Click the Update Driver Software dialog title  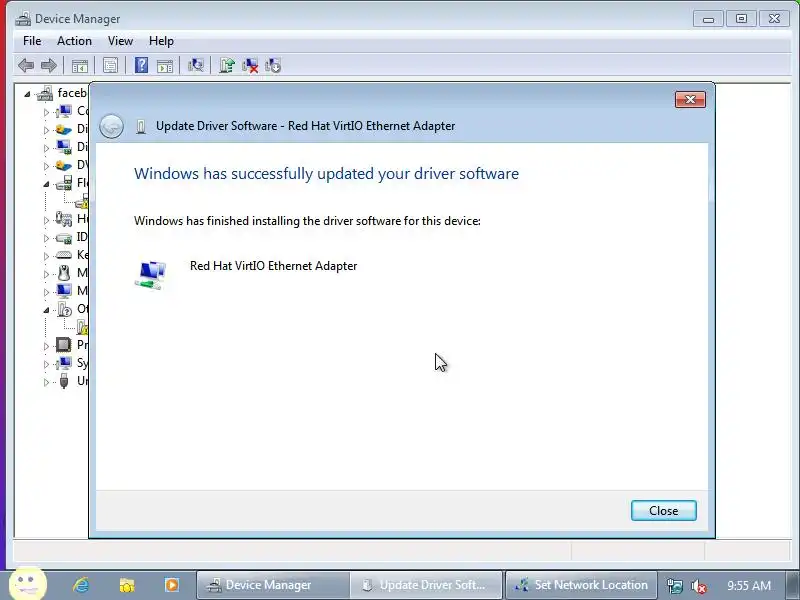pos(305,126)
